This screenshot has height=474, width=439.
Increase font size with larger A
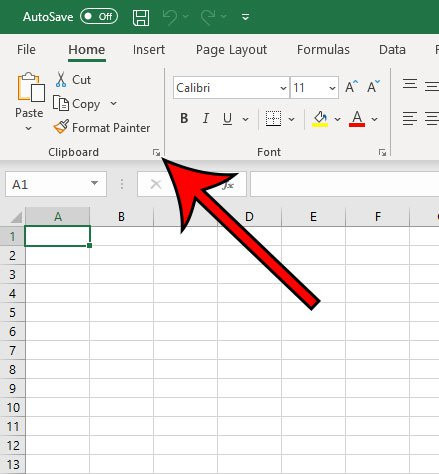pyautogui.click(x=351, y=87)
